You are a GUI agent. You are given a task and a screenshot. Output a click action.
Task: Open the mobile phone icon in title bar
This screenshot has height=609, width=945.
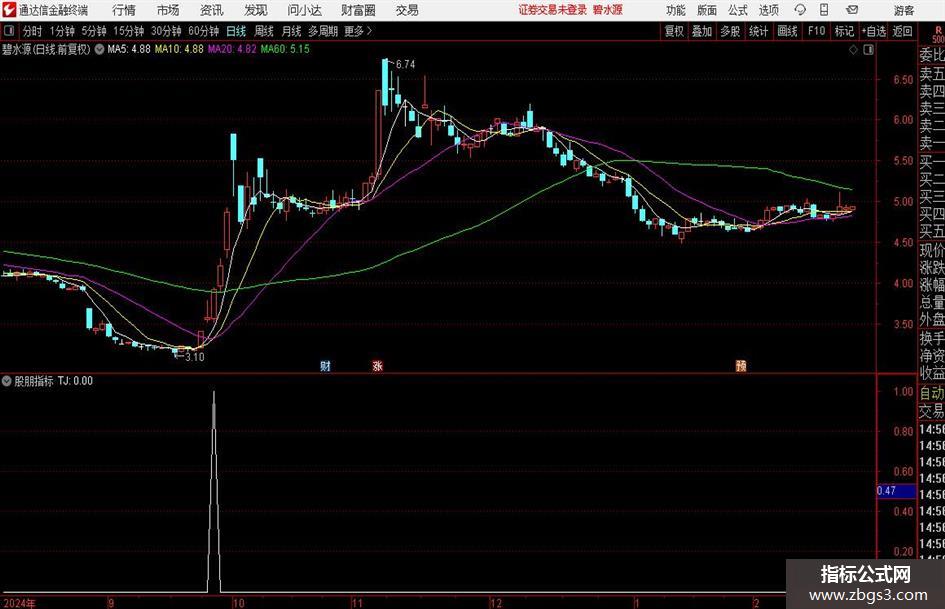pyautogui.click(x=824, y=10)
